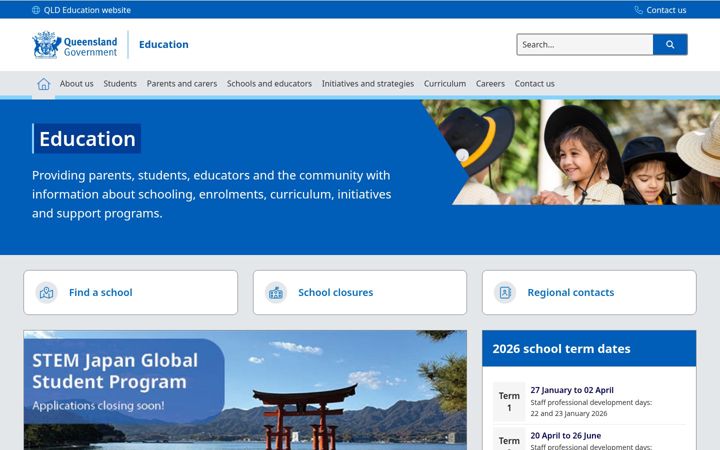Open the School closures link
The height and width of the screenshot is (450, 720).
click(x=336, y=292)
